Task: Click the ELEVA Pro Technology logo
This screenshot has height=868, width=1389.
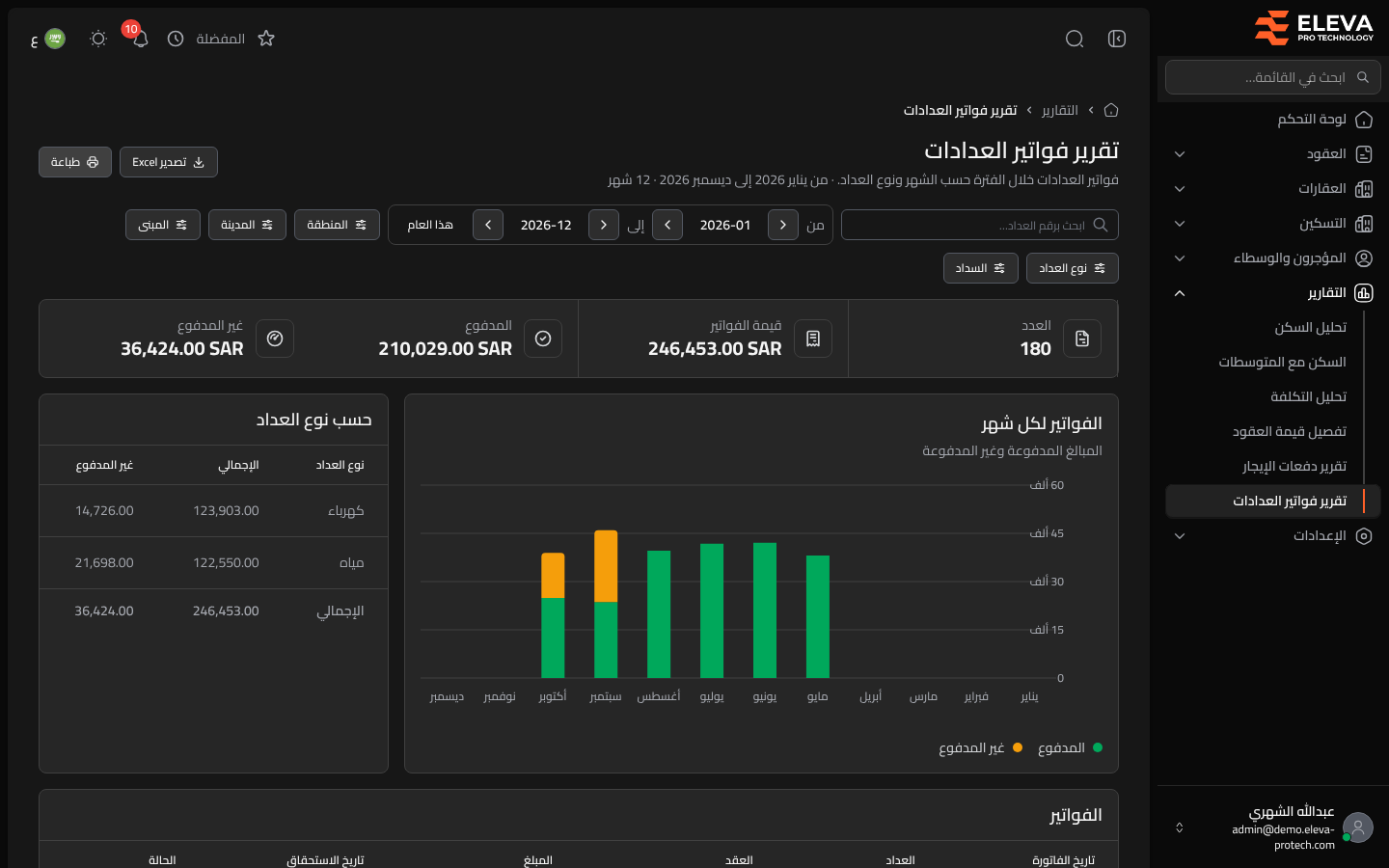Action: click(1314, 28)
